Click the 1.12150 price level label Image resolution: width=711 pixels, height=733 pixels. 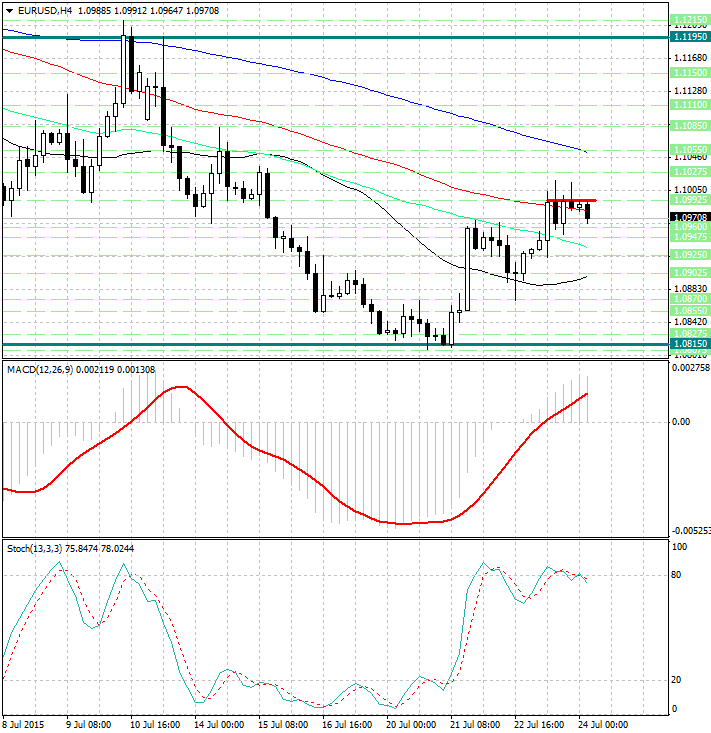pyautogui.click(x=690, y=20)
